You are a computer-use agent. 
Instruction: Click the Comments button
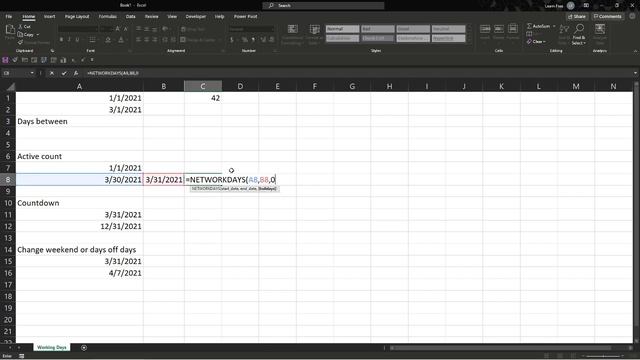tap(607, 16)
